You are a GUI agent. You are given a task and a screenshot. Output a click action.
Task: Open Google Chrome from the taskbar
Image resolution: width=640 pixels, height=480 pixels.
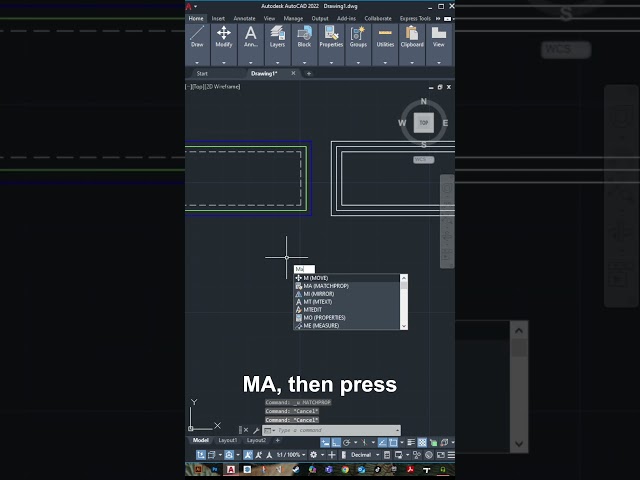[345, 469]
